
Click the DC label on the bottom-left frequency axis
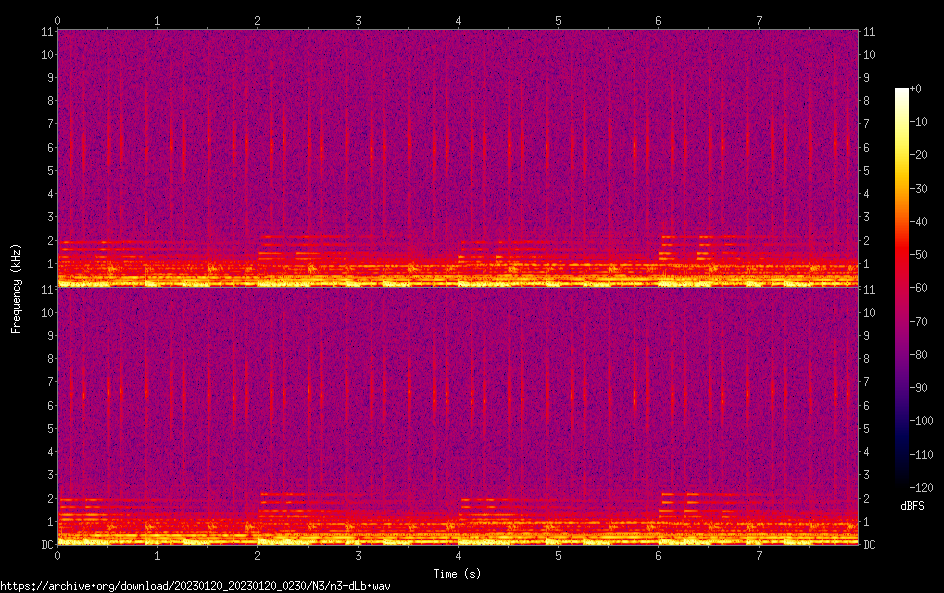pos(45,544)
